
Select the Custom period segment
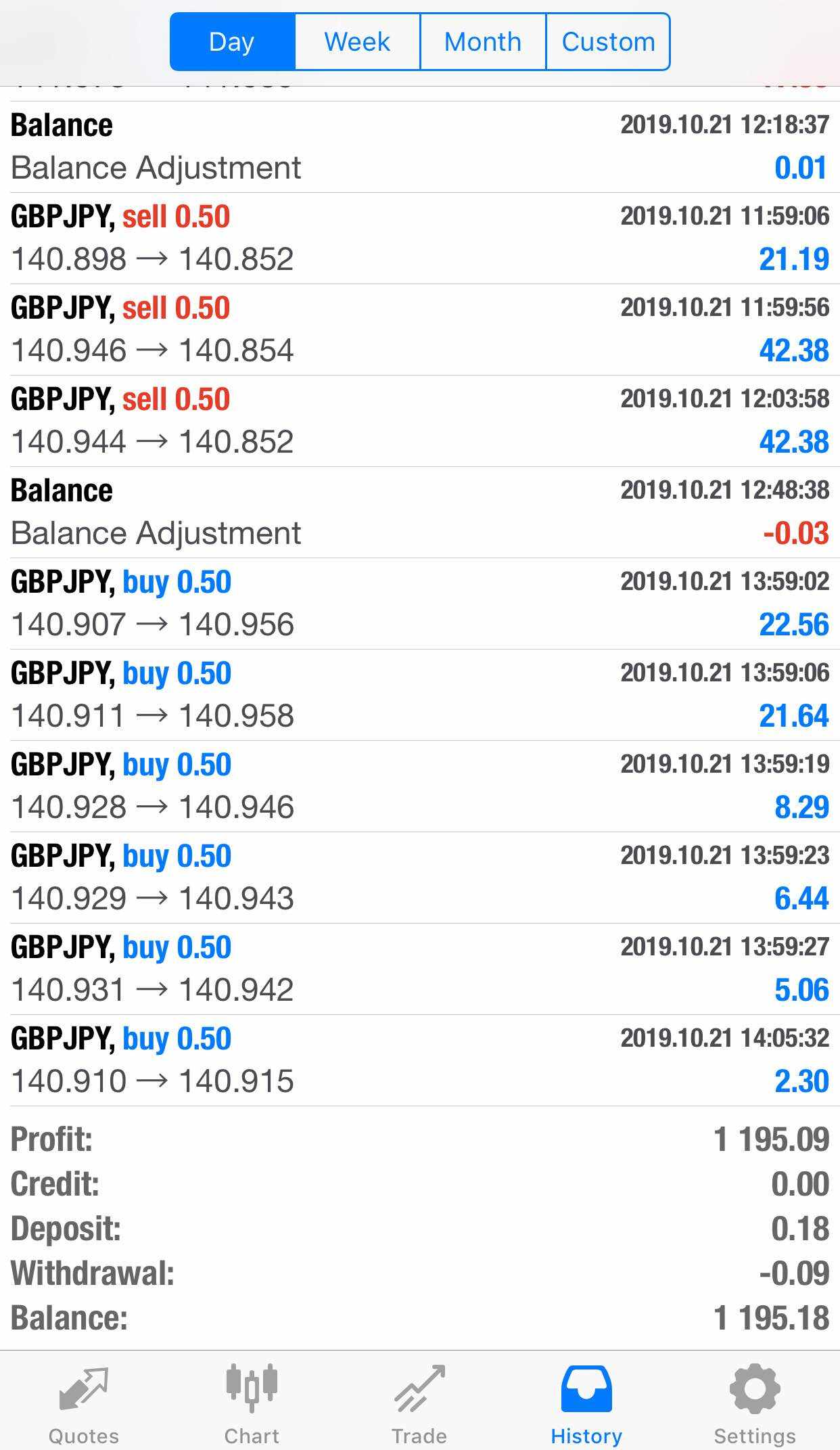pyautogui.click(x=608, y=42)
